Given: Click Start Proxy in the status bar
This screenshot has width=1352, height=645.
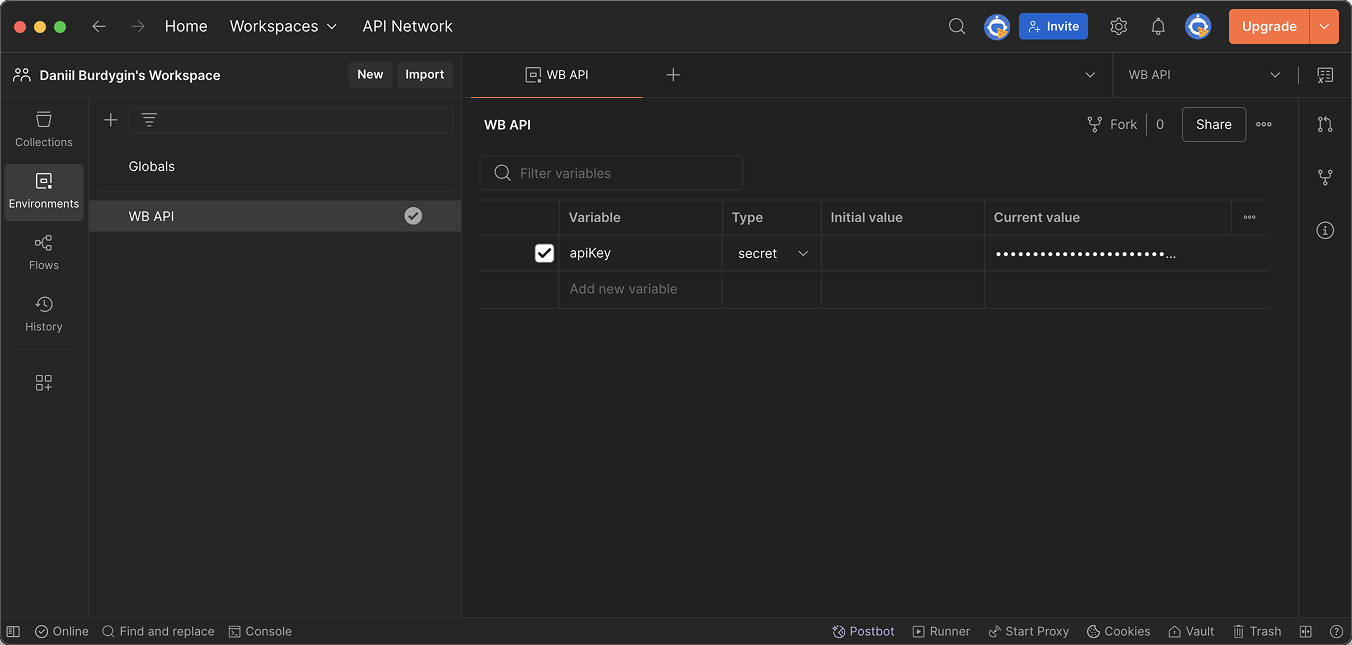Looking at the screenshot, I should click(x=1029, y=631).
